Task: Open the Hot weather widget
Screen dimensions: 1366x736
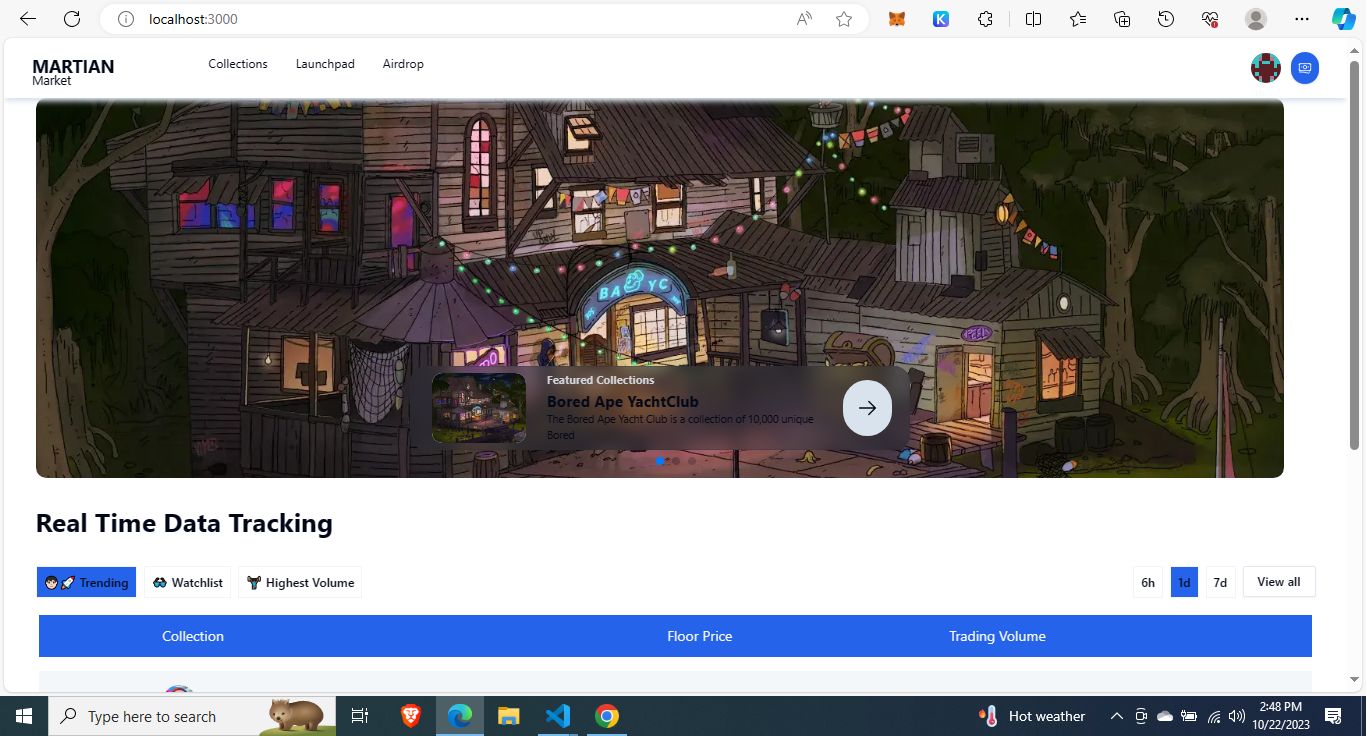Action: coord(1033,716)
